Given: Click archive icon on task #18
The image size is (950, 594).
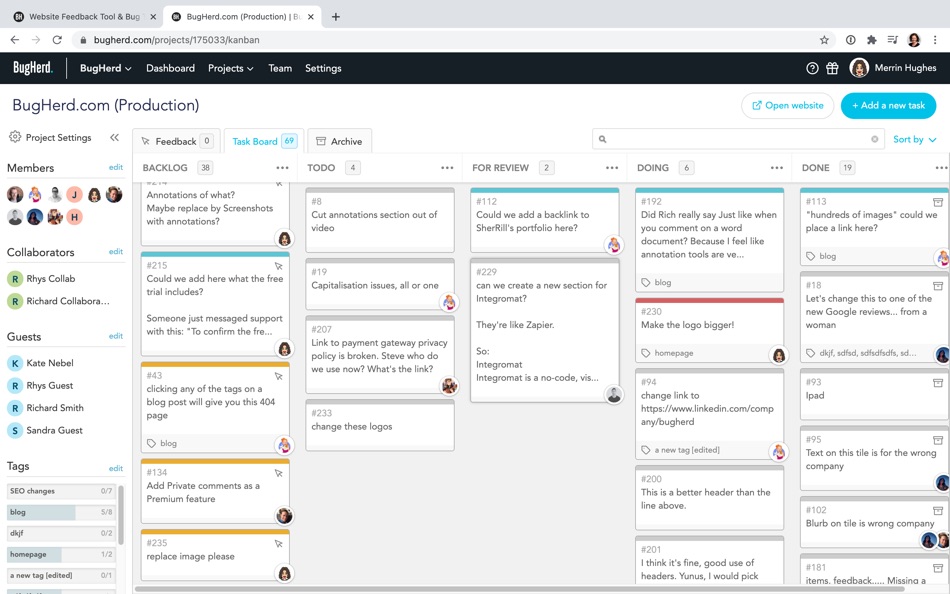Looking at the screenshot, I should point(938,285).
